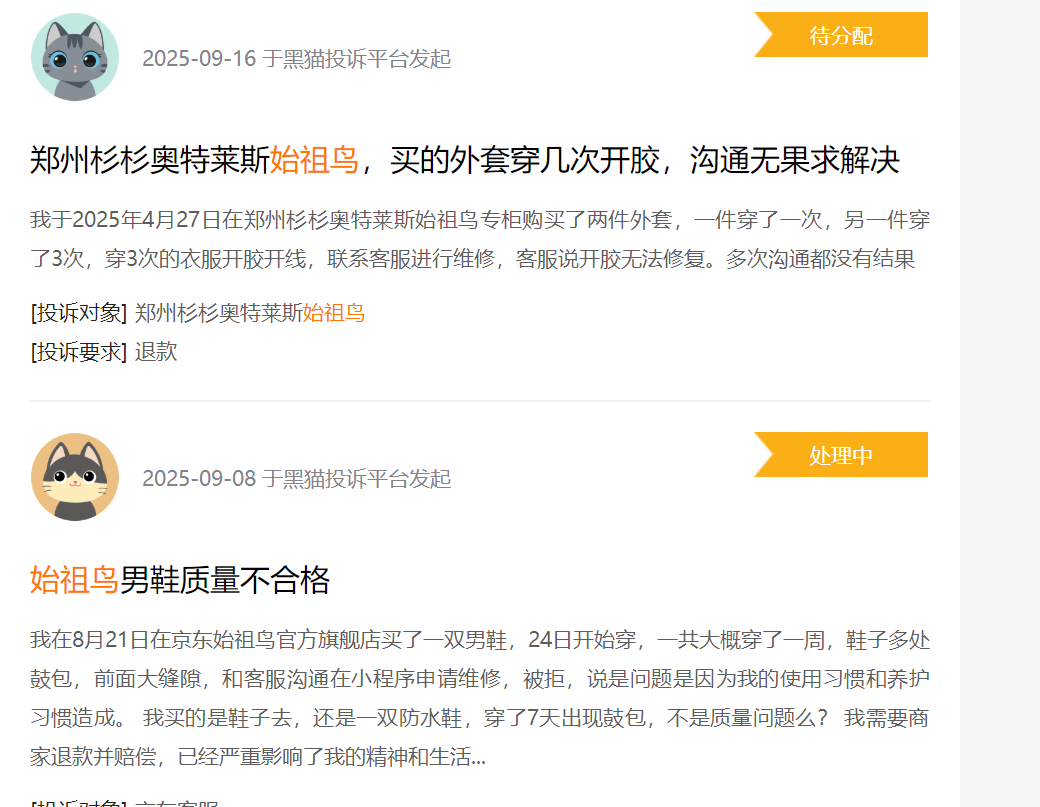This screenshot has width=1040, height=807.
Task: Click the 处理中 status badge
Action: tap(841, 455)
